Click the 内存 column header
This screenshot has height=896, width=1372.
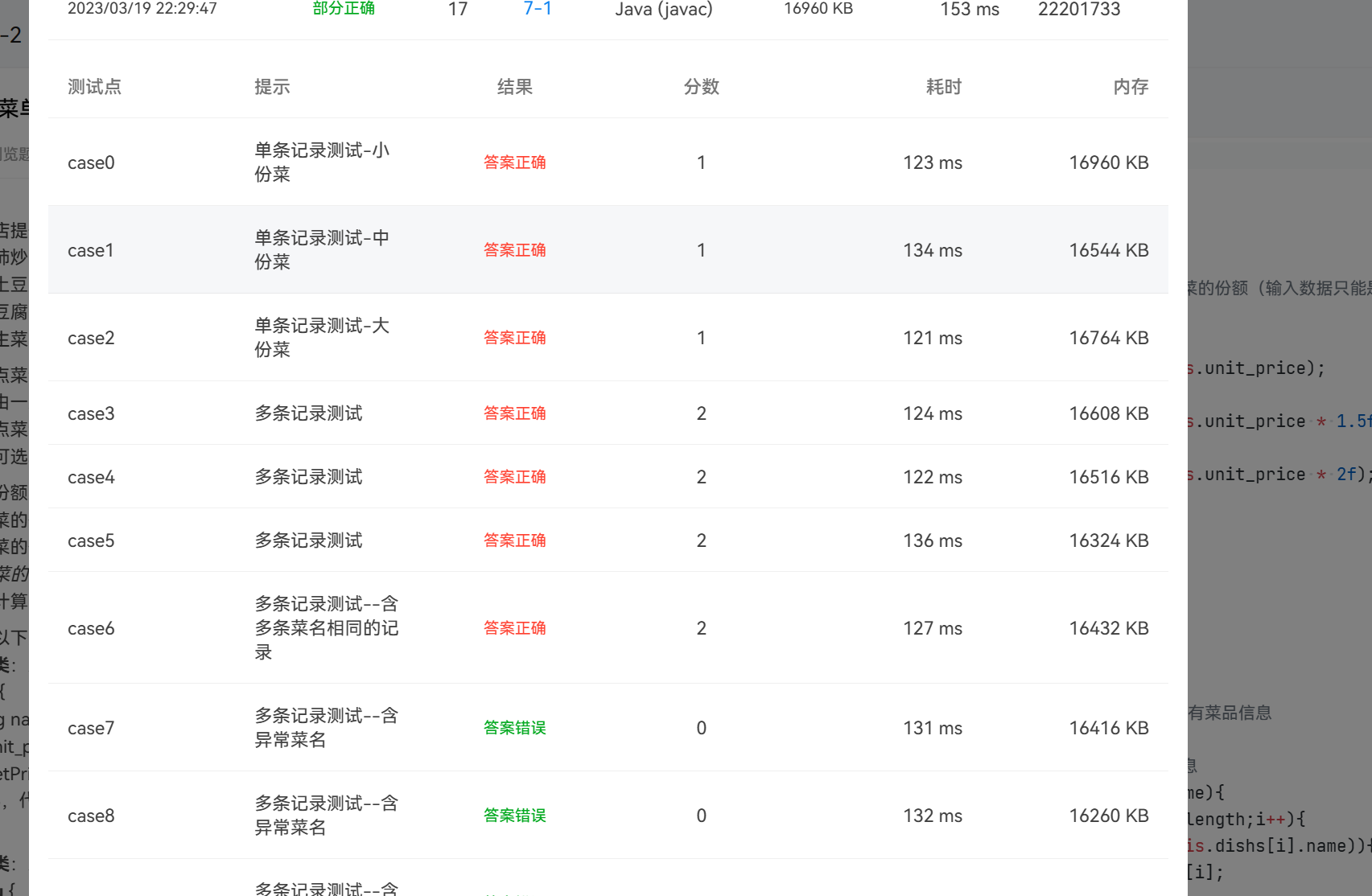coord(1131,87)
